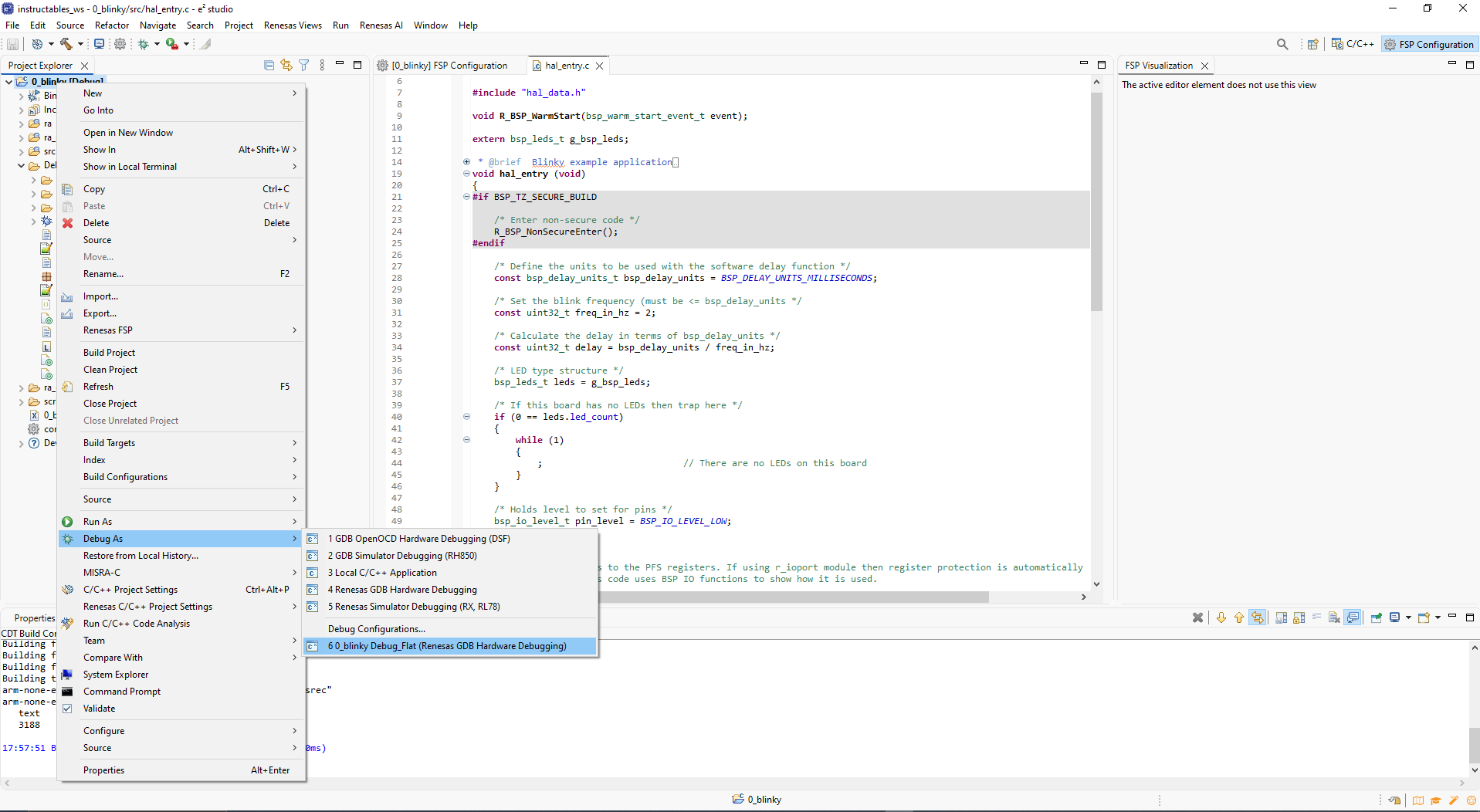Expand folded comment at line 14
The width and height of the screenshot is (1480, 812).
(x=466, y=162)
